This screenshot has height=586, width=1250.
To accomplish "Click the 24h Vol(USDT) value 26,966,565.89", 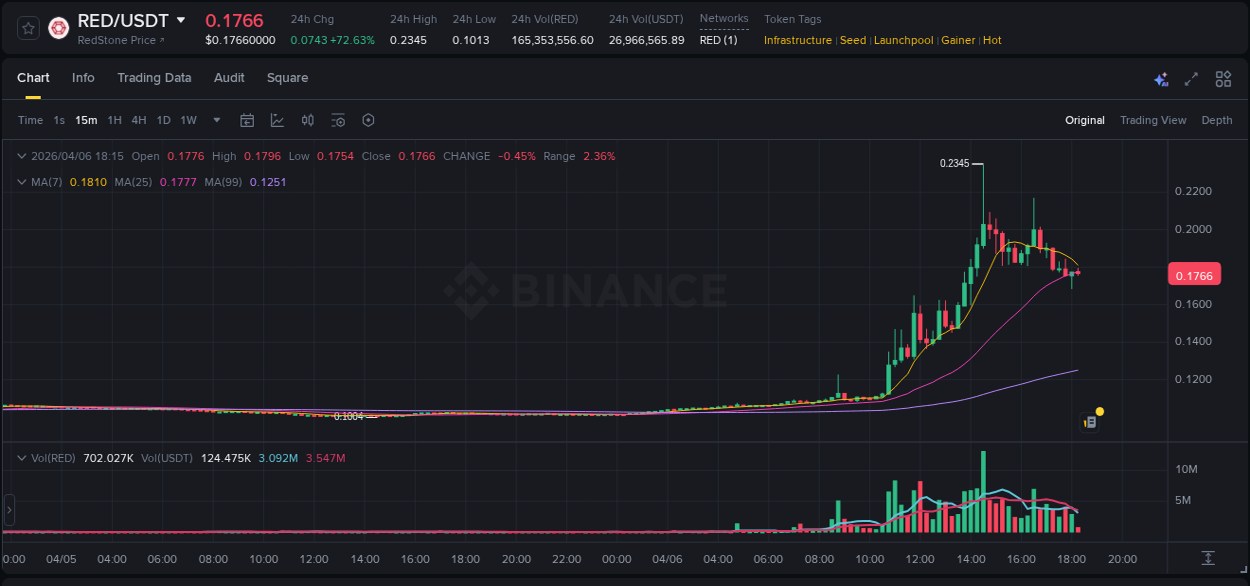I will tap(647, 40).
